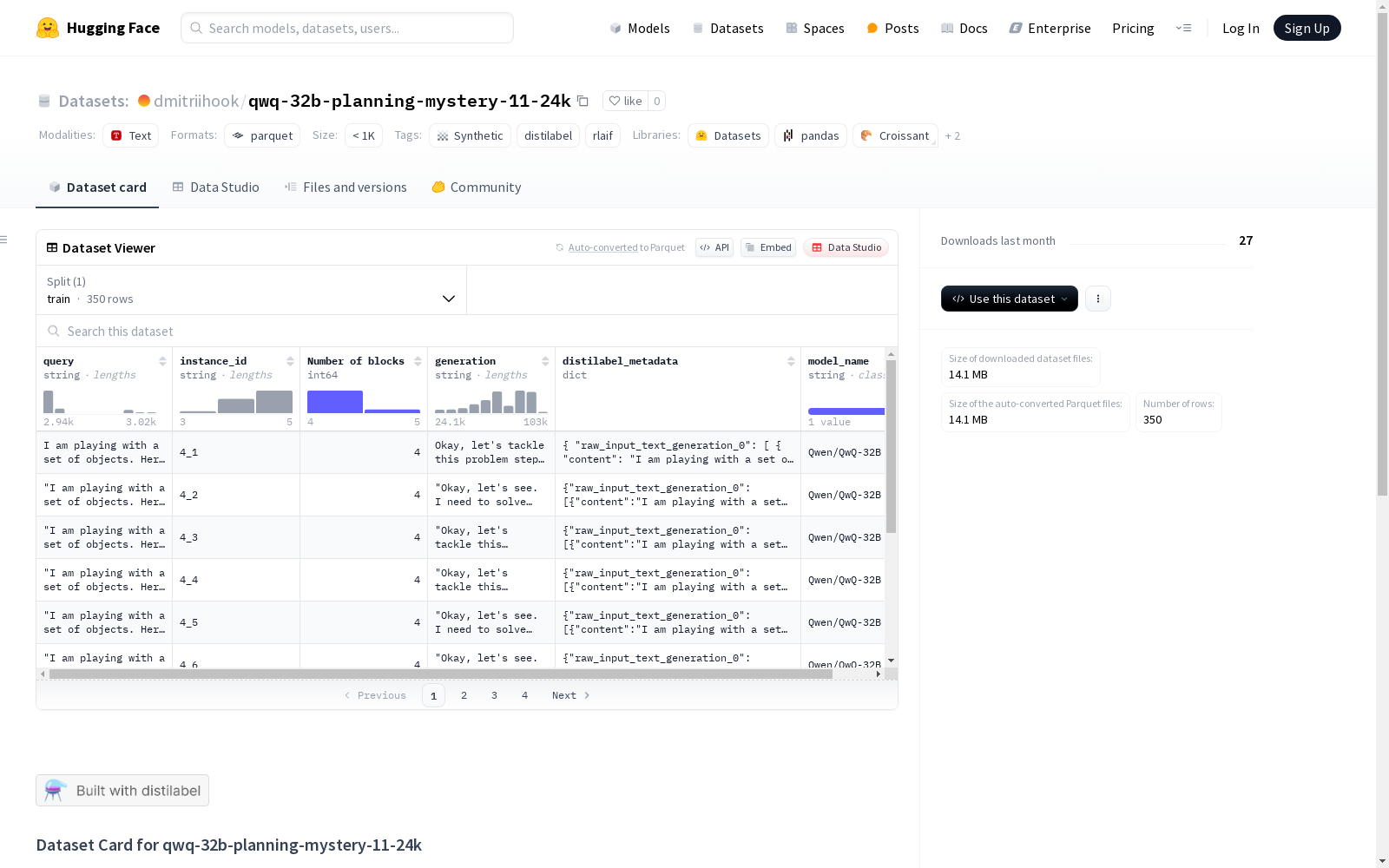1389x868 pixels.
Task: Expand the Split train dropdown
Action: [x=252, y=290]
